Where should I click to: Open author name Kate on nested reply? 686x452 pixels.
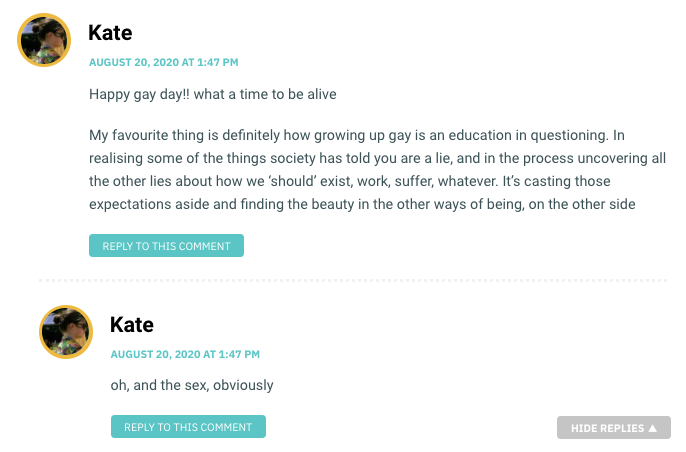(x=132, y=325)
